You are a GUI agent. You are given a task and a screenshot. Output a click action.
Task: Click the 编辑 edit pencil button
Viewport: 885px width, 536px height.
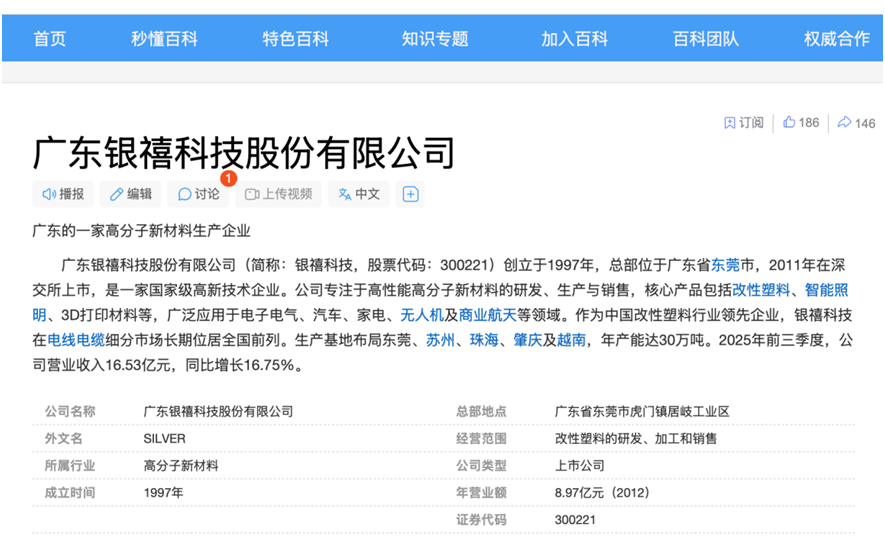[130, 194]
